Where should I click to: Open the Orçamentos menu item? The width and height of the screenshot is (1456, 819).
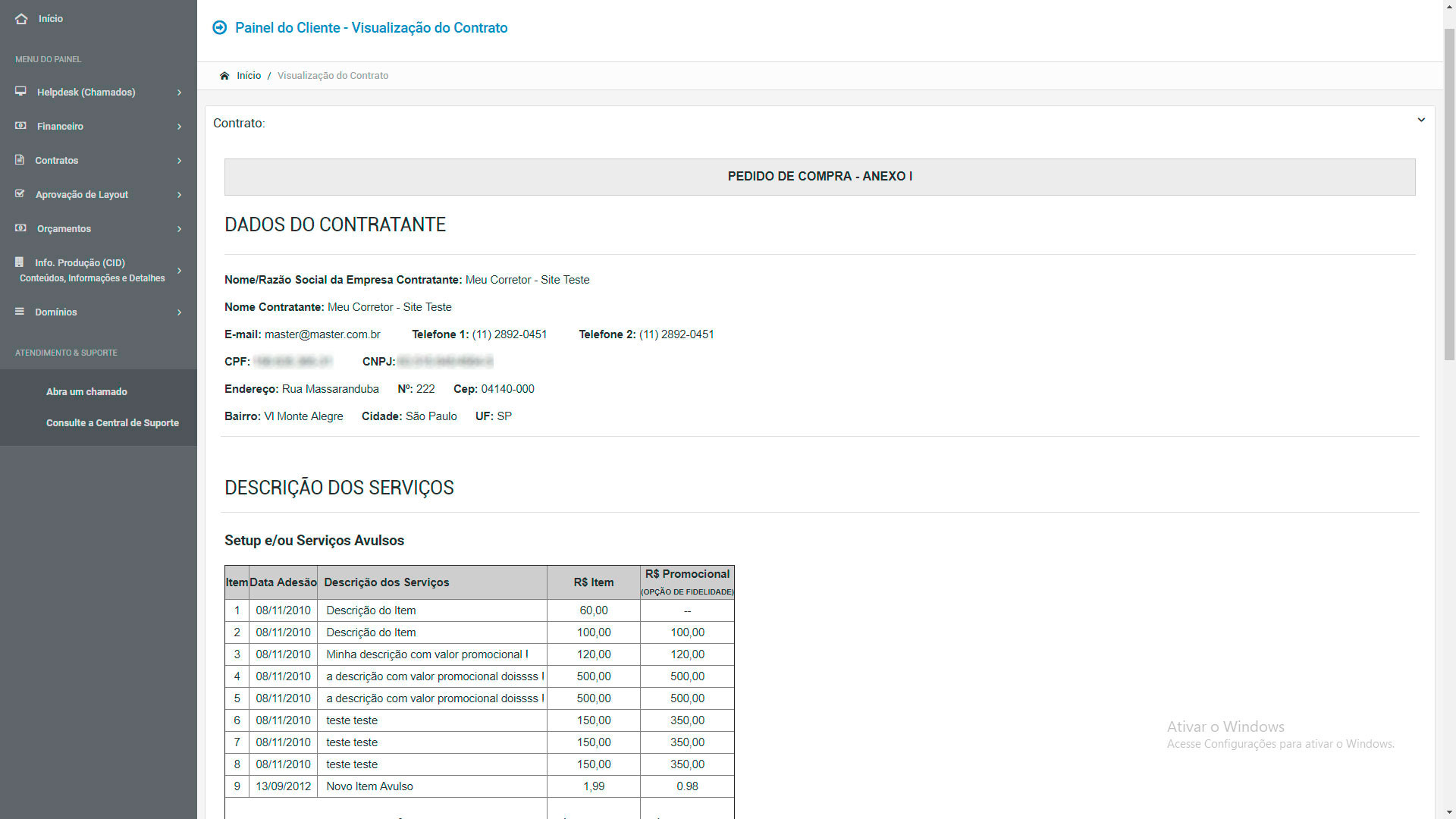coord(64,229)
